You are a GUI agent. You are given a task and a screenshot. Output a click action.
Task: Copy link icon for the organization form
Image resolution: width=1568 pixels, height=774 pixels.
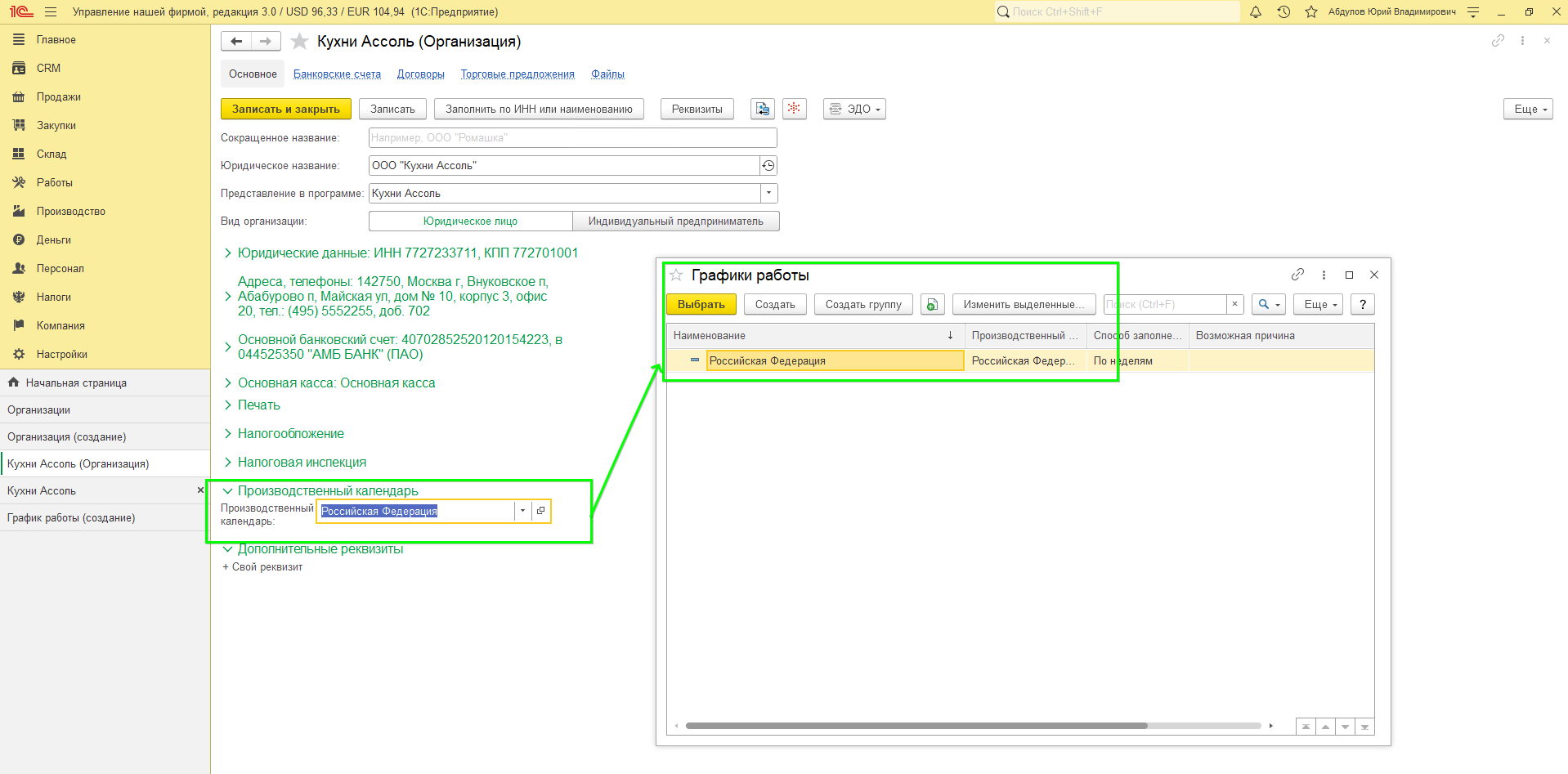click(x=1498, y=41)
